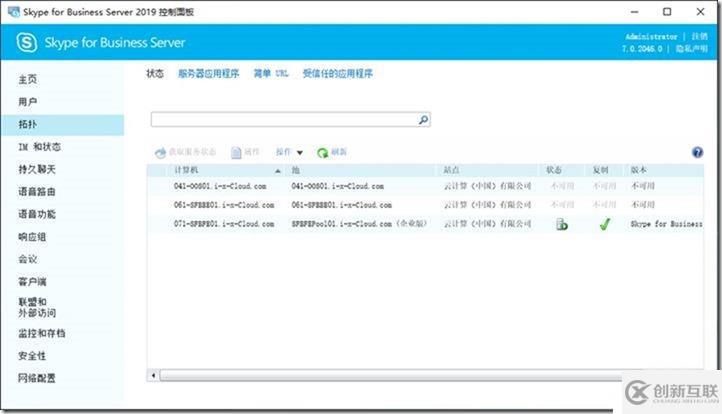The width and height of the screenshot is (722, 414).
Task: Switch to the 服务器应用程序 tab
Action: (x=209, y=73)
